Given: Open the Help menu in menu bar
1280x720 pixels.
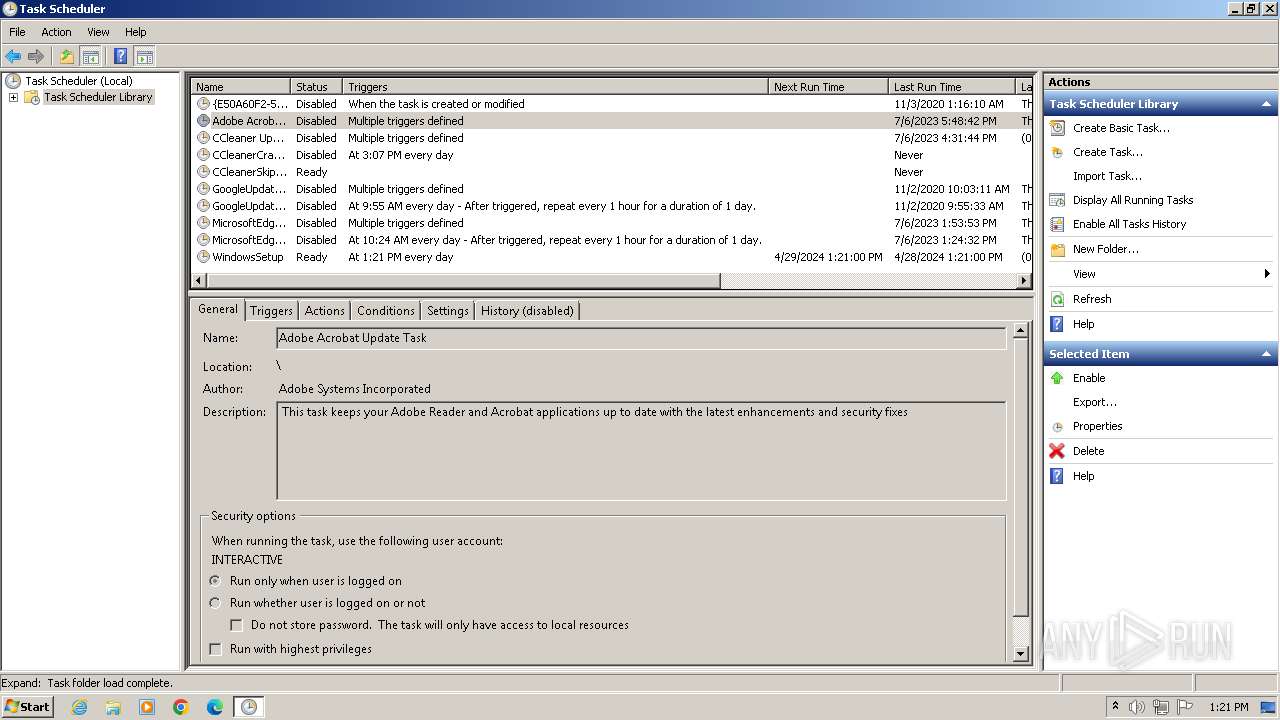Looking at the screenshot, I should 136,32.
